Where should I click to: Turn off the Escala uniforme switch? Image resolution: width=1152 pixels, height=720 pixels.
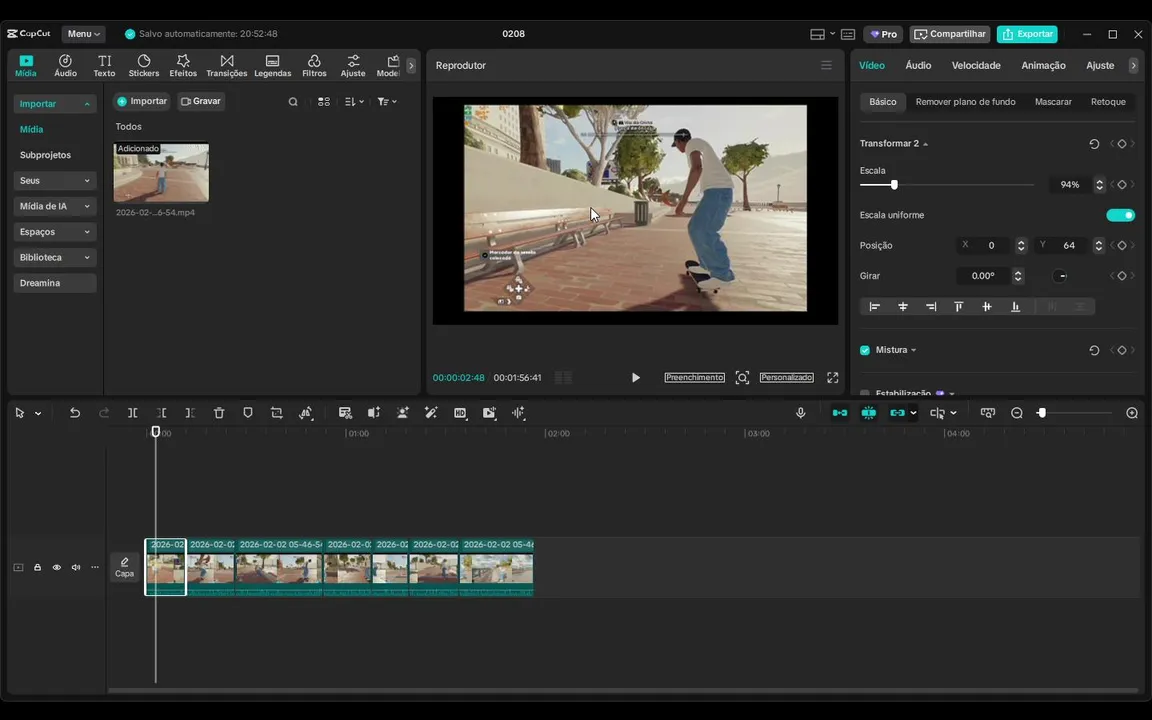tap(1120, 215)
